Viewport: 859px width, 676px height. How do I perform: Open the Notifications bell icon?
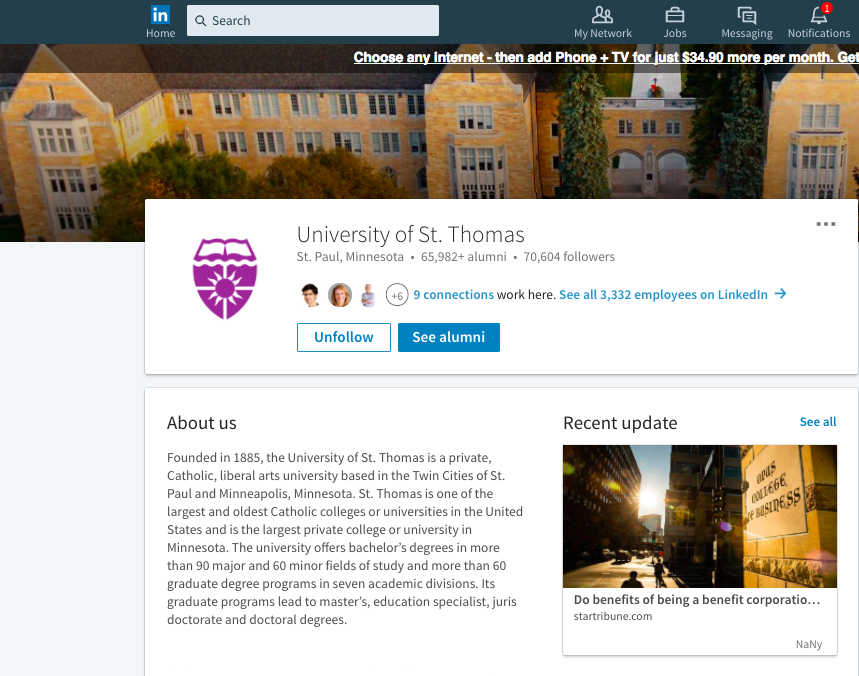(x=819, y=15)
